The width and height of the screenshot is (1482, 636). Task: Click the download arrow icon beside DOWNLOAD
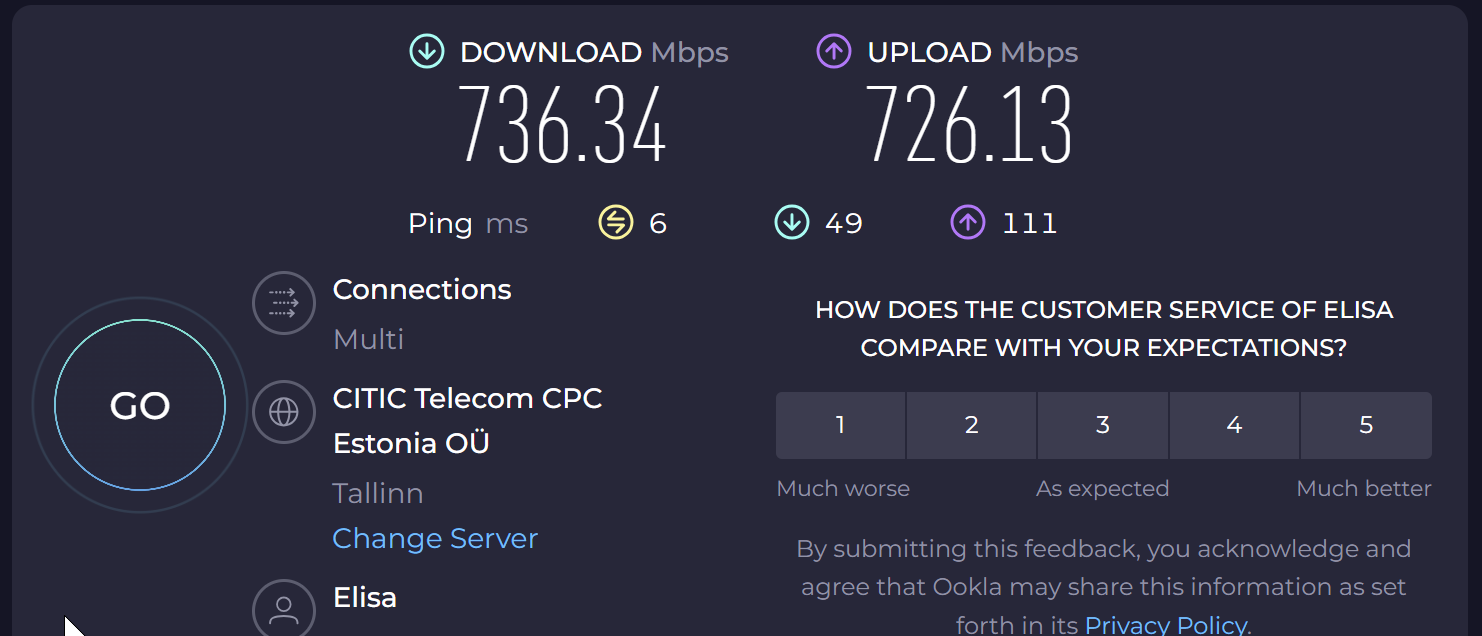click(427, 52)
